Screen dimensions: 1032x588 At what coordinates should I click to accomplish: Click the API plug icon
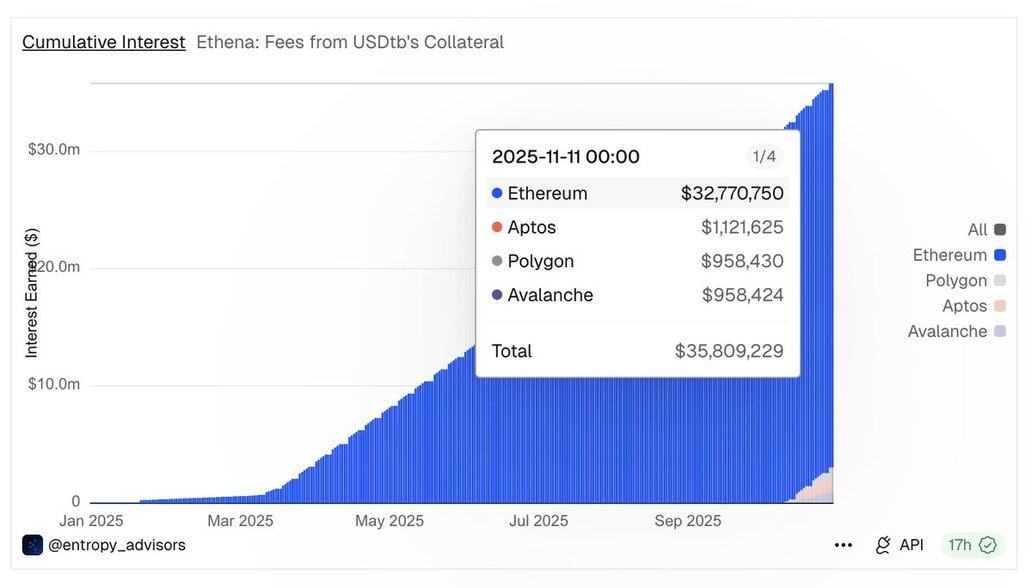coord(883,545)
